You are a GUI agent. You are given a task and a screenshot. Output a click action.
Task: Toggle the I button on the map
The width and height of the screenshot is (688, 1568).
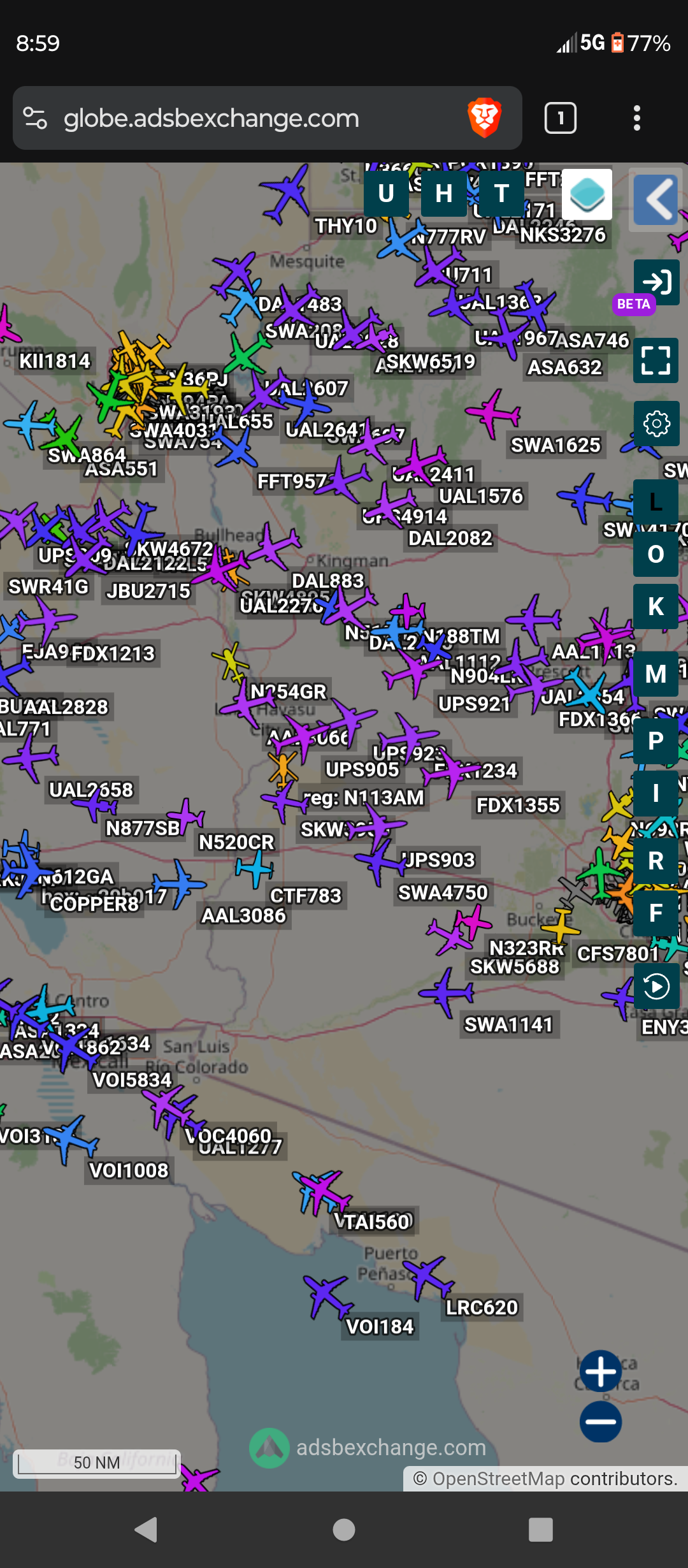[656, 794]
